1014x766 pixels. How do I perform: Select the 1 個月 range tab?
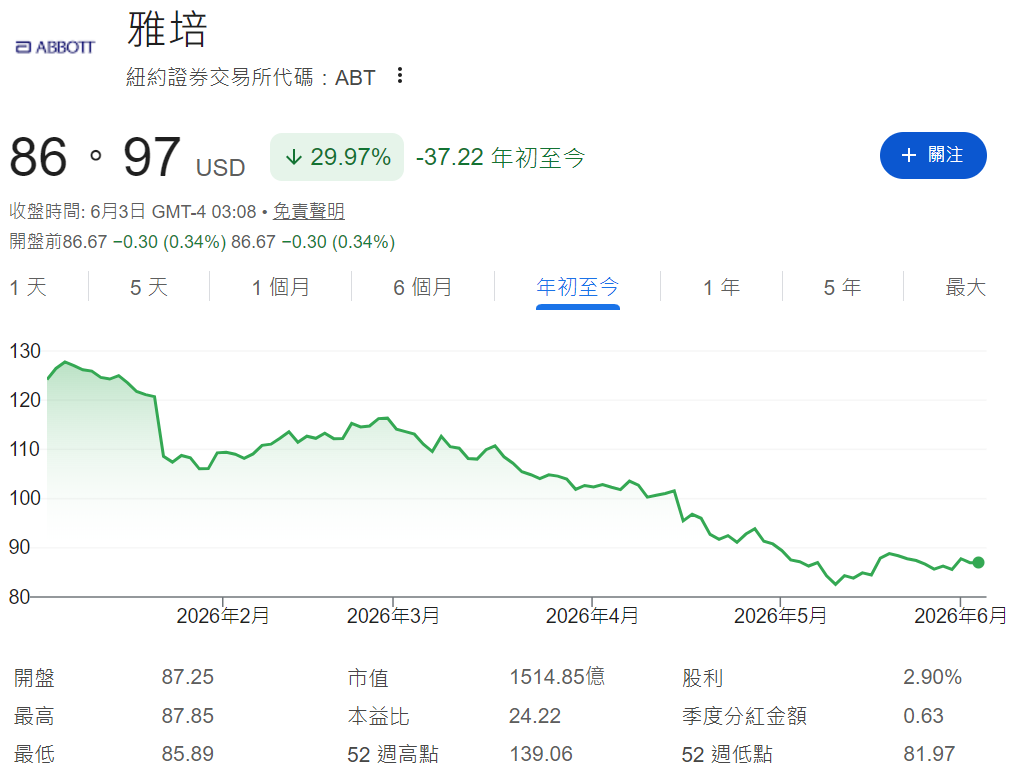(281, 287)
